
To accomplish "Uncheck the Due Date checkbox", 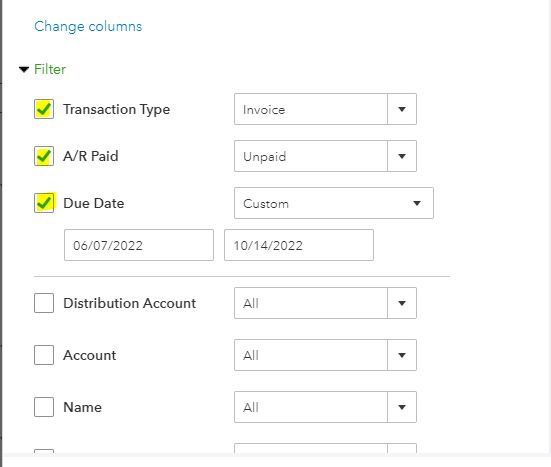I will click(44, 203).
